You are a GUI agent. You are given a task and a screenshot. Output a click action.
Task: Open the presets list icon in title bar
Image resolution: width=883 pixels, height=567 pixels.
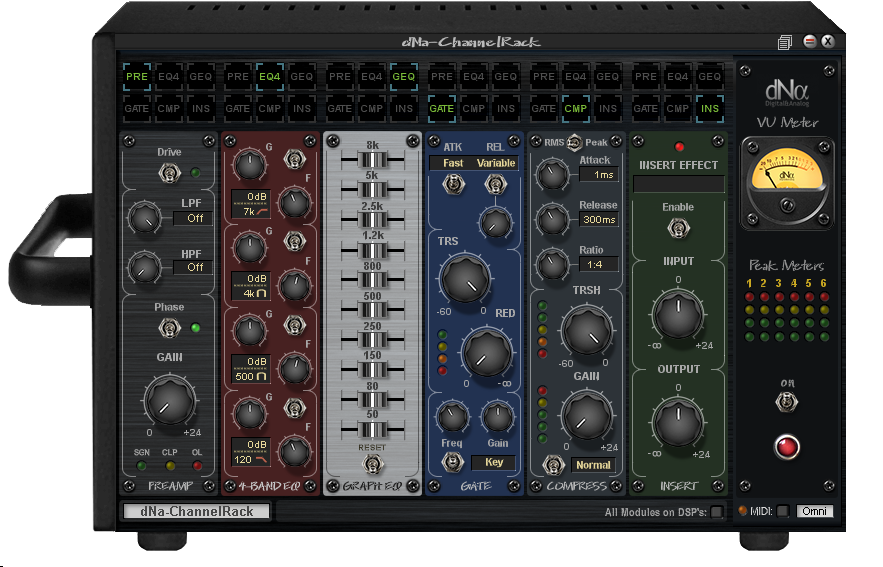(785, 42)
